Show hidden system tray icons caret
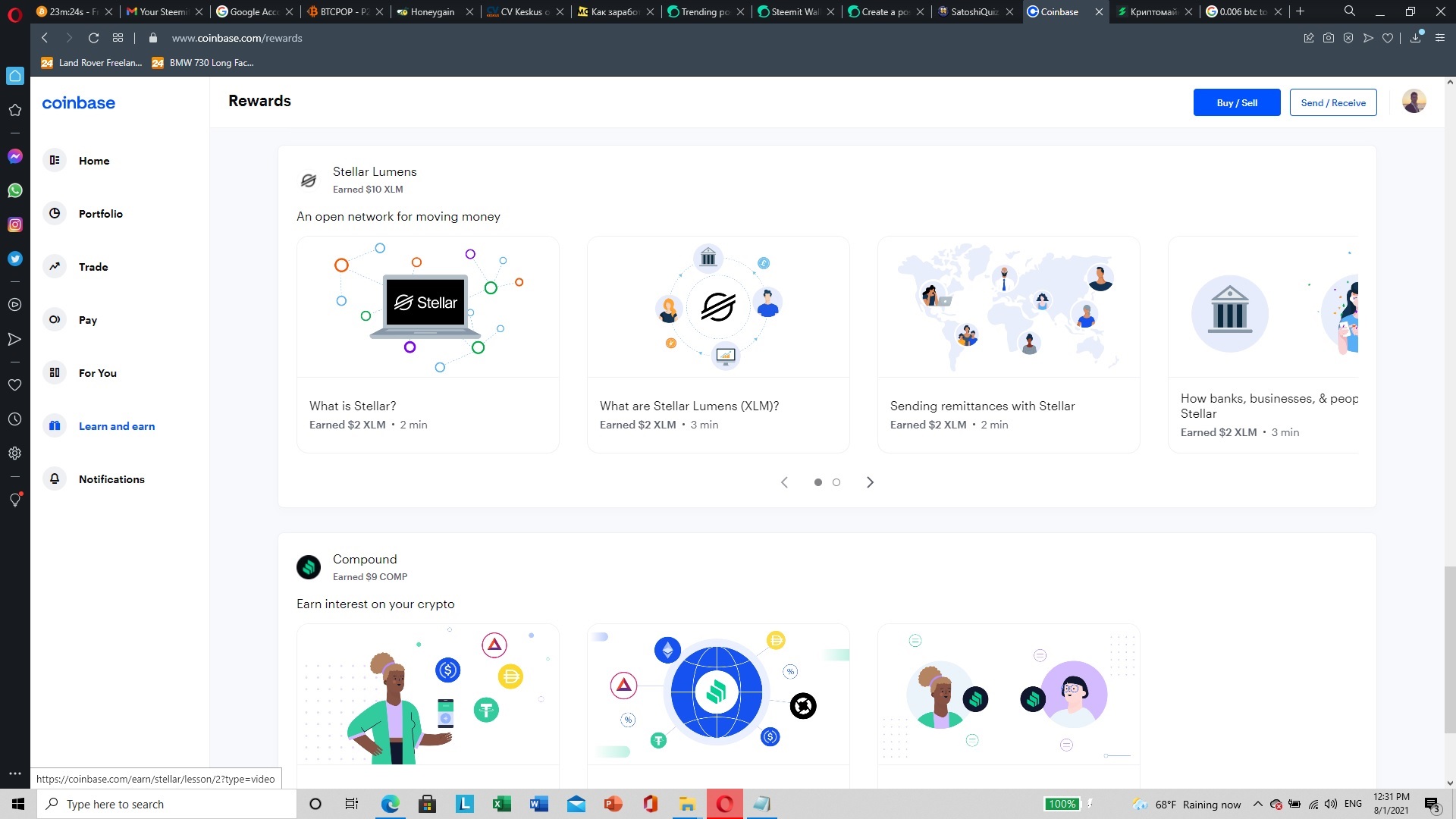Screen dimensions: 1456x819 click(x=1257, y=804)
